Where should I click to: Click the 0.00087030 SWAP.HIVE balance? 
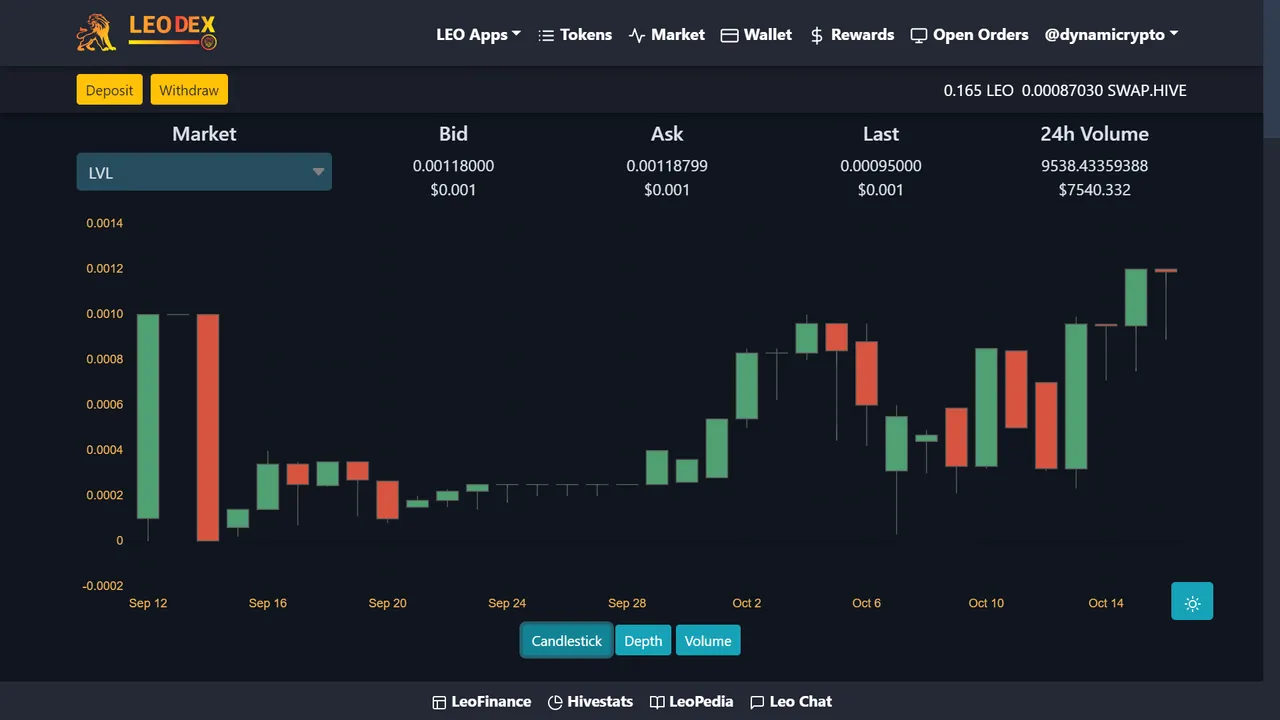coord(1103,90)
